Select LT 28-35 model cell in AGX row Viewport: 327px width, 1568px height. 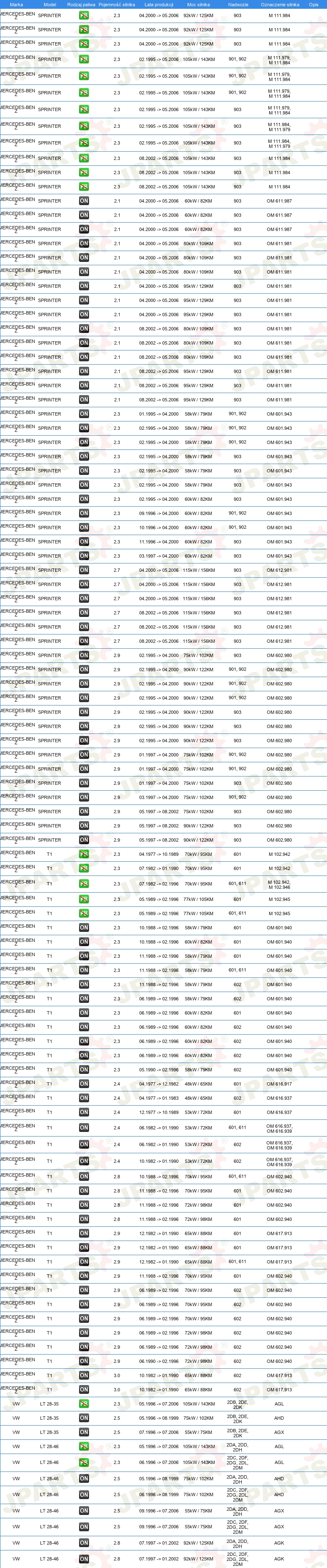49,1432
